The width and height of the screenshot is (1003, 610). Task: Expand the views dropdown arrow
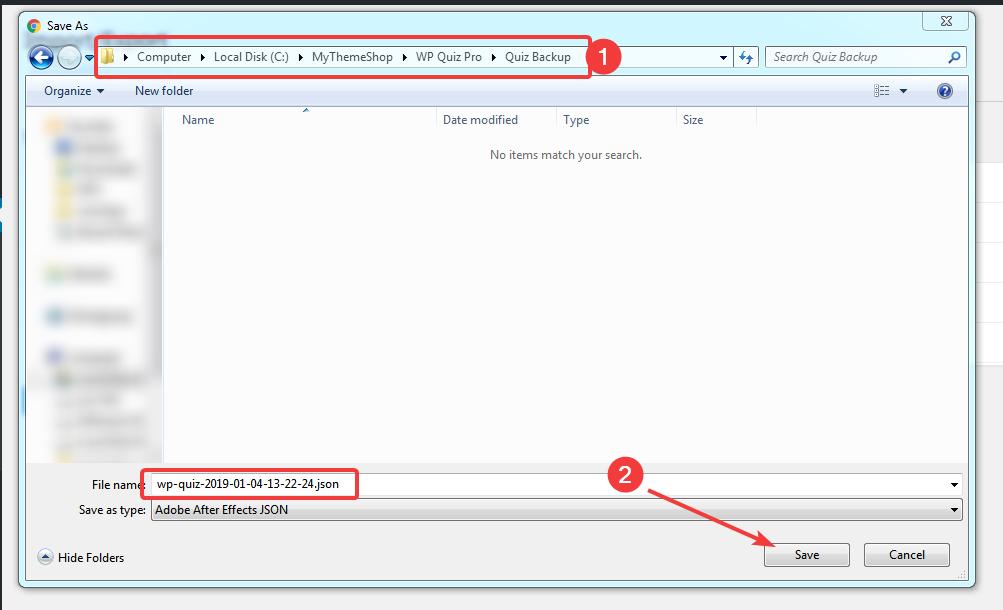(x=901, y=90)
